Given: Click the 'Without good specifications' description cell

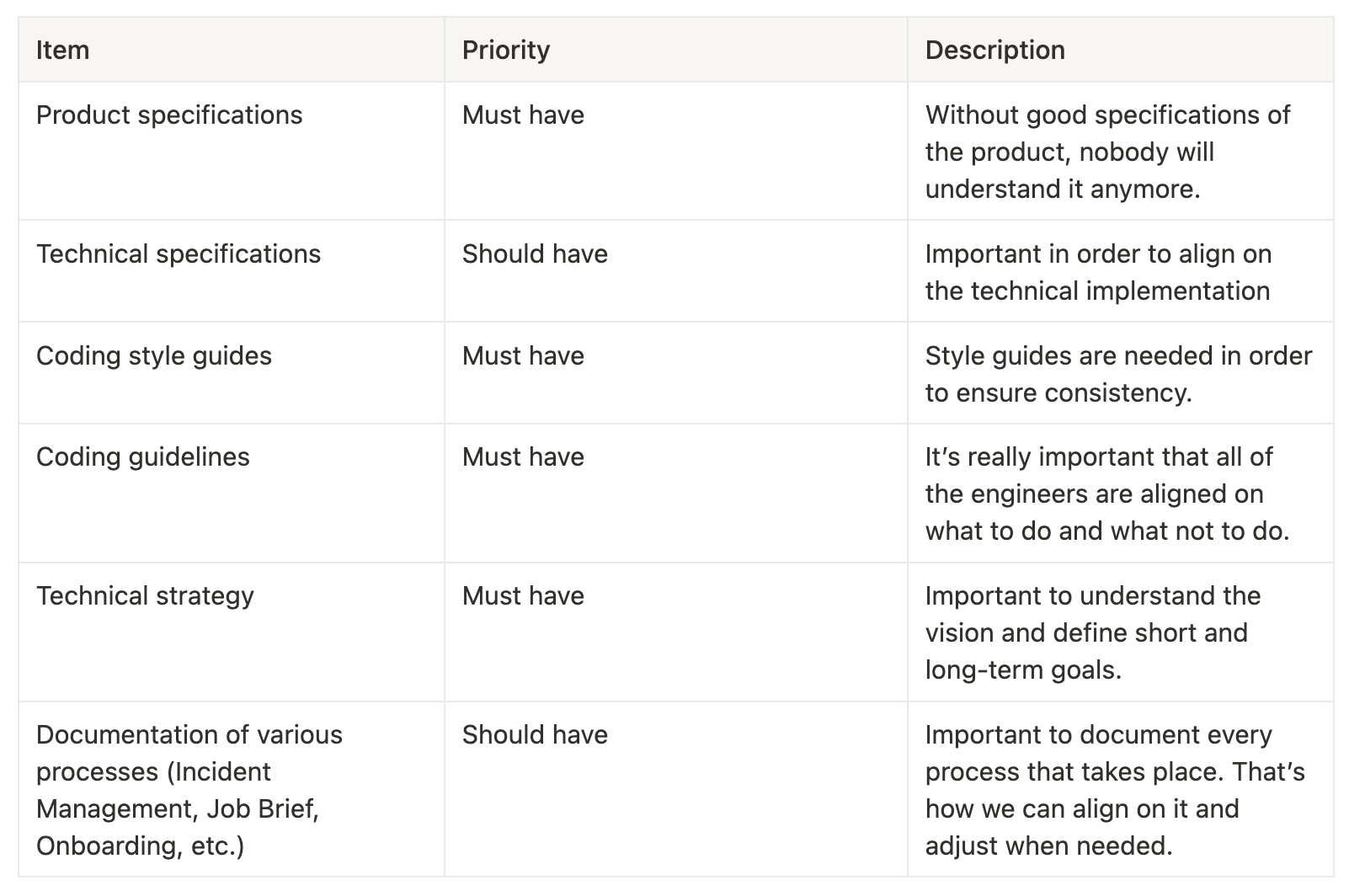Looking at the screenshot, I should coord(1106,152).
